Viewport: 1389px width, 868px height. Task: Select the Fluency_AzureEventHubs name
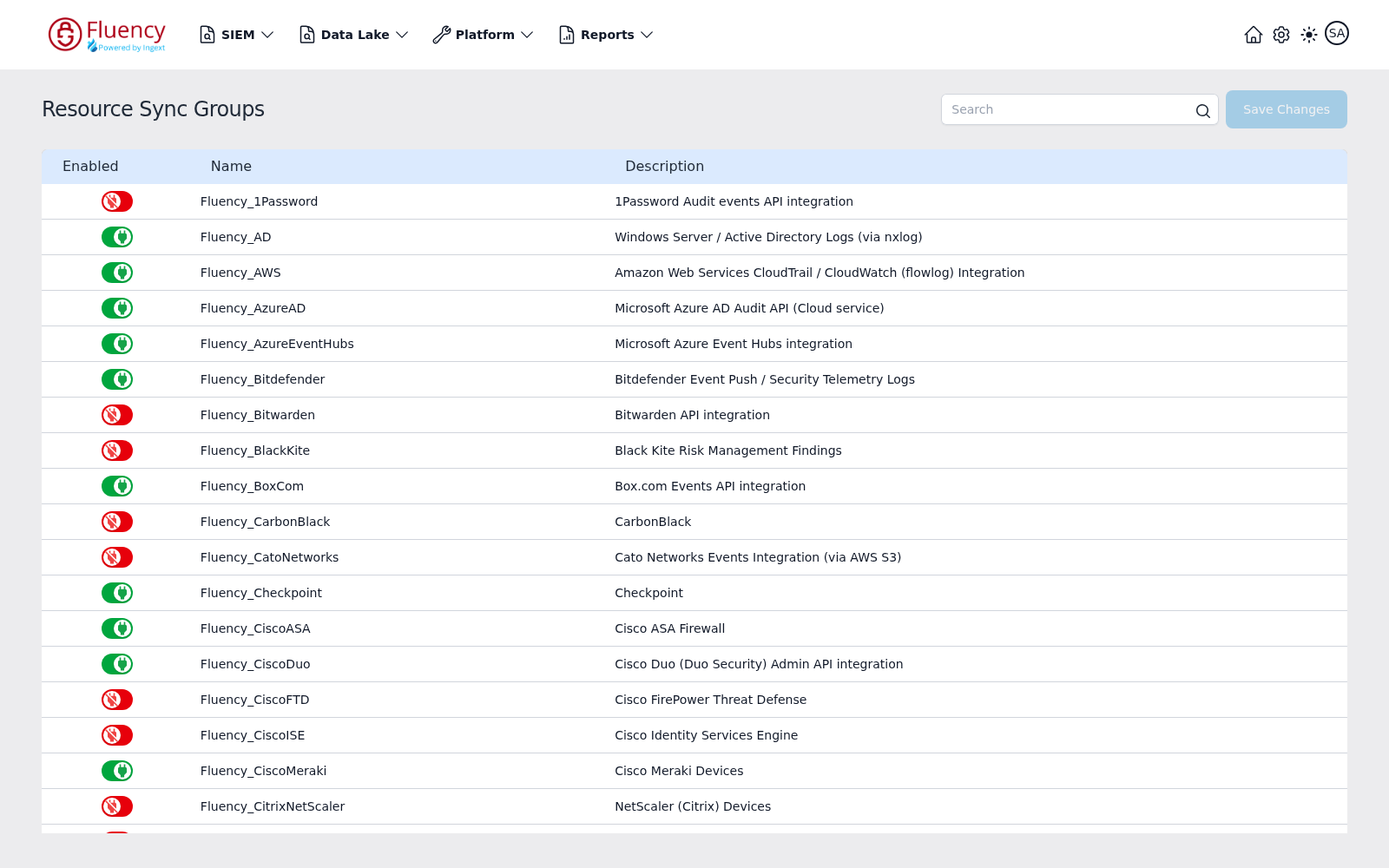(x=277, y=344)
